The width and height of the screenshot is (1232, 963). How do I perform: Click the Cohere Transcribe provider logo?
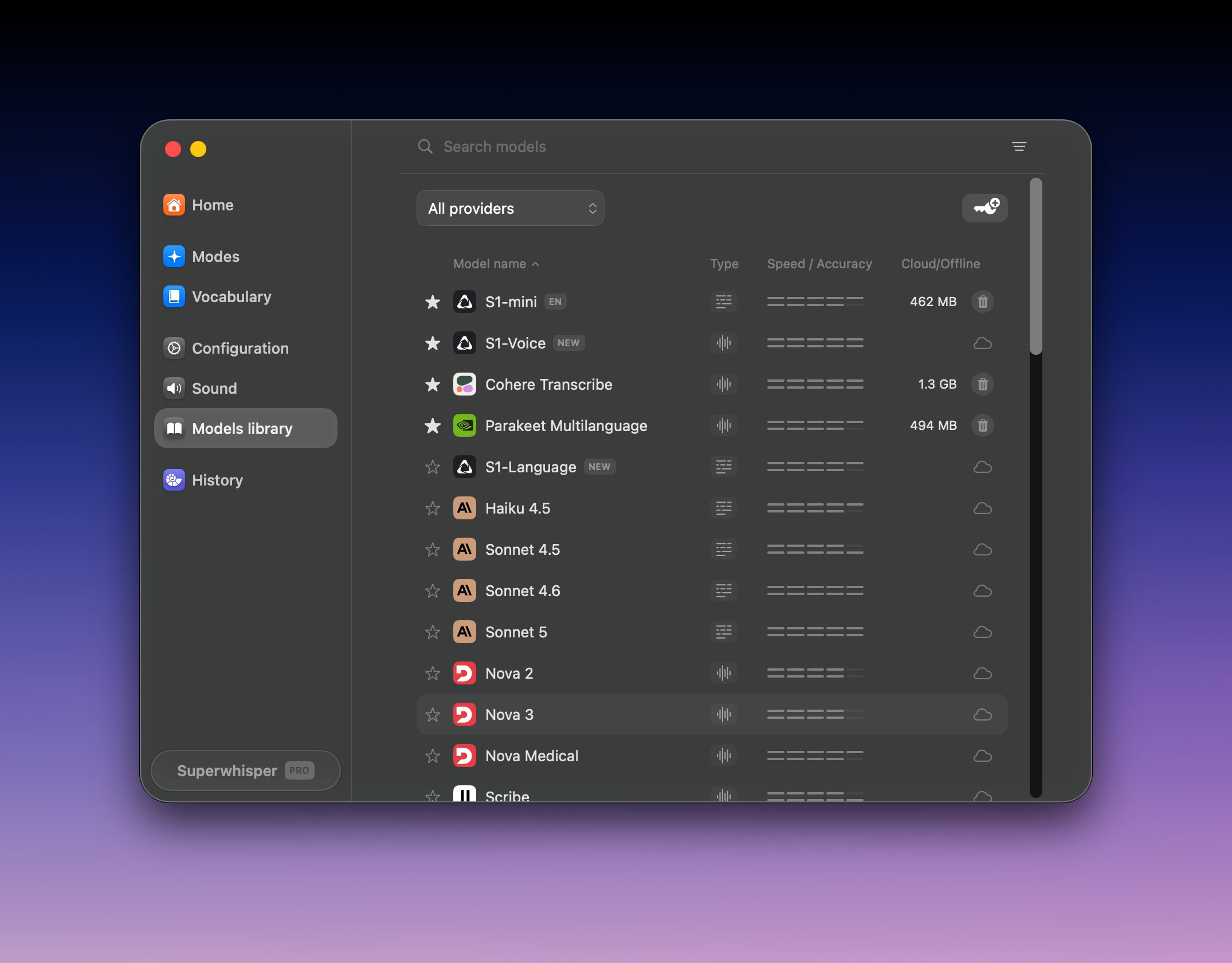(x=464, y=384)
